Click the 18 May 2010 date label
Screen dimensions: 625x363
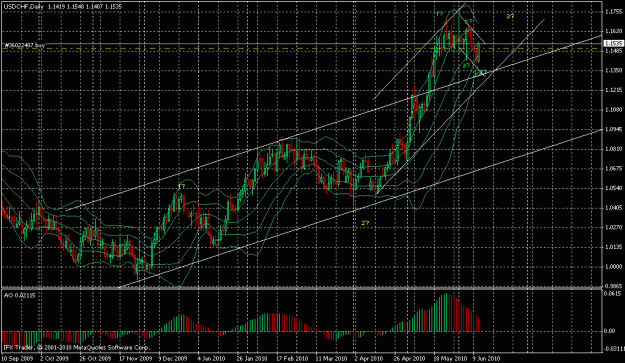click(x=450, y=358)
